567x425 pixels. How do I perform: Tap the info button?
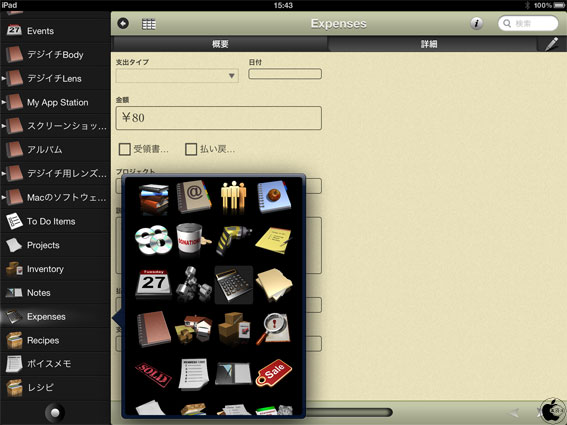pos(476,24)
